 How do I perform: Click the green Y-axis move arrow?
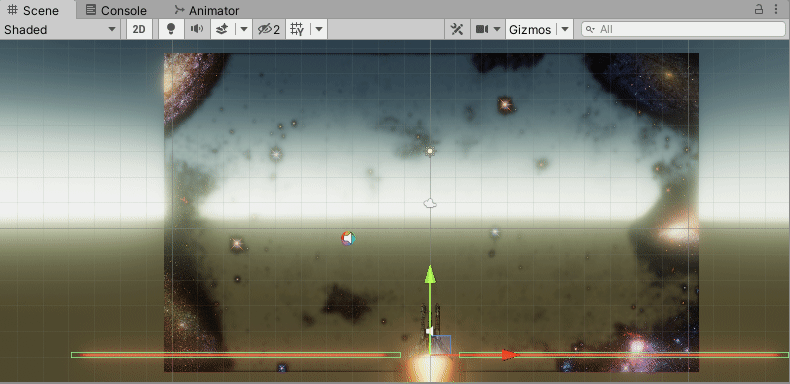430,275
